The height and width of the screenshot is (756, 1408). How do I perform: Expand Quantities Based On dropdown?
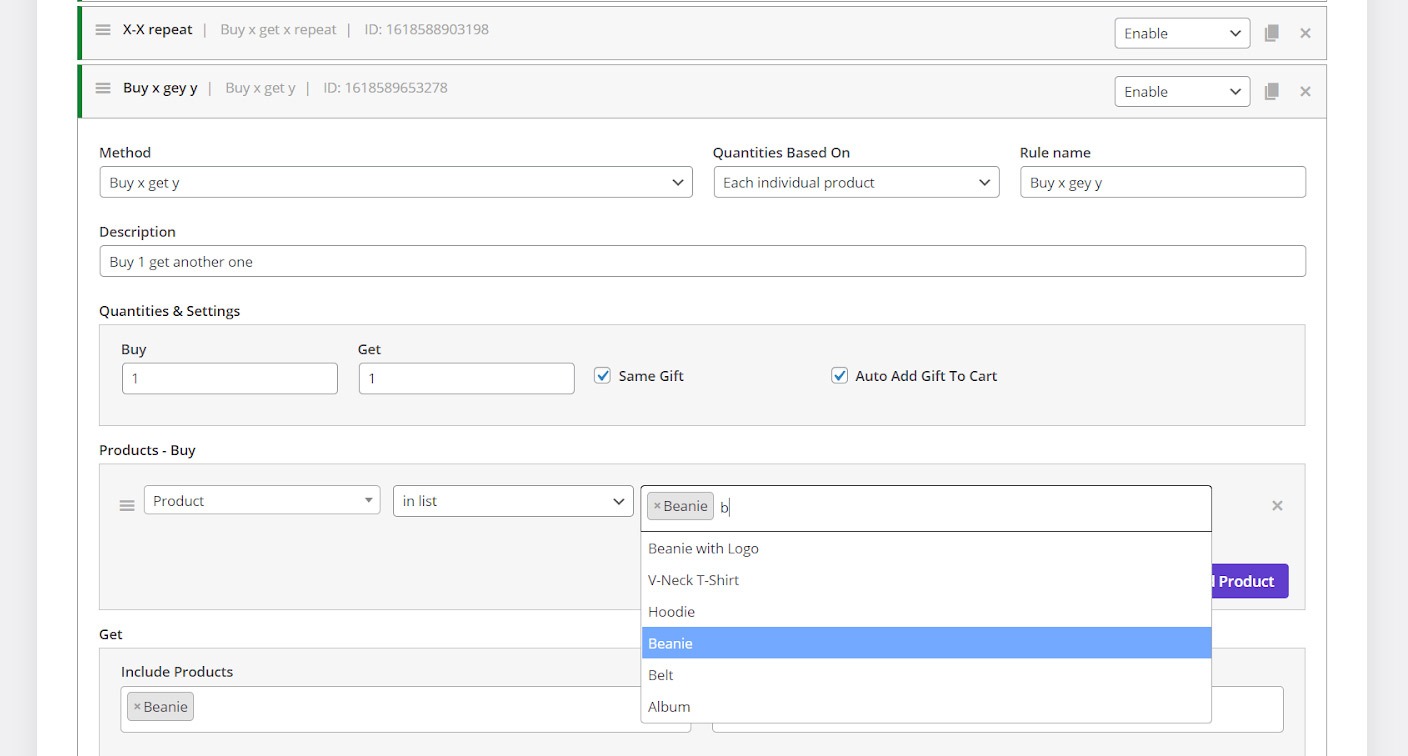tap(856, 183)
